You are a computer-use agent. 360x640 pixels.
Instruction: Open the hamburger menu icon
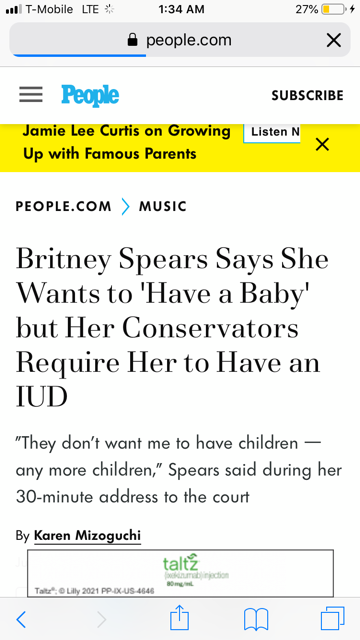point(31,95)
